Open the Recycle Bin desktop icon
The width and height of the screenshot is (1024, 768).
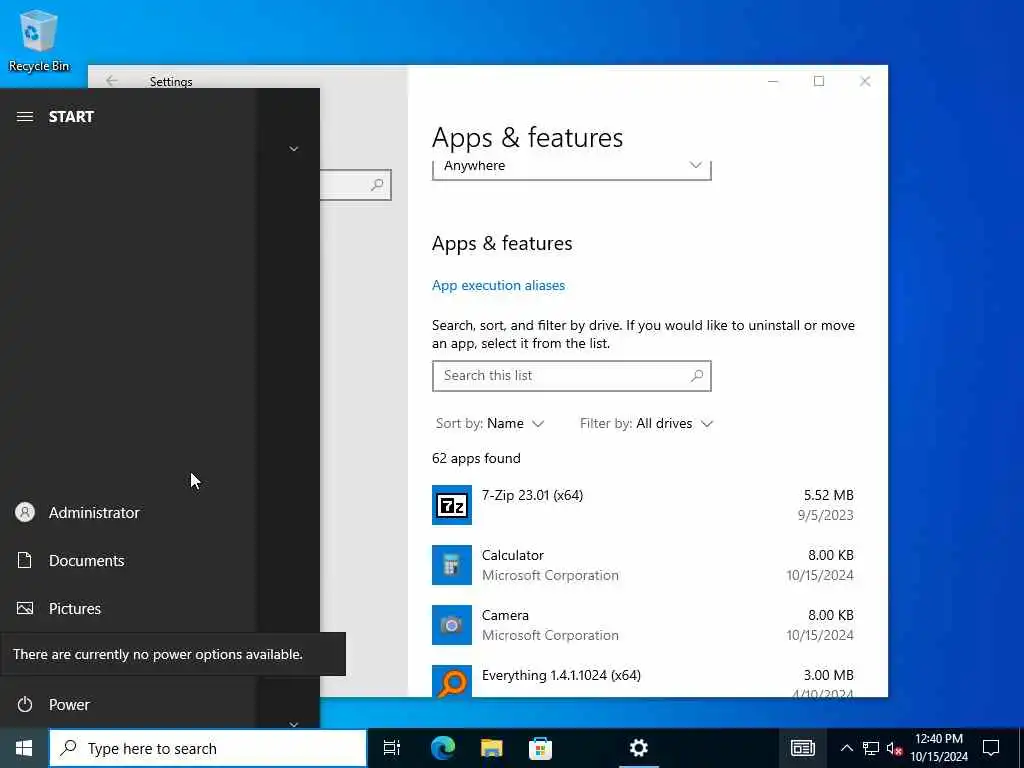click(39, 40)
